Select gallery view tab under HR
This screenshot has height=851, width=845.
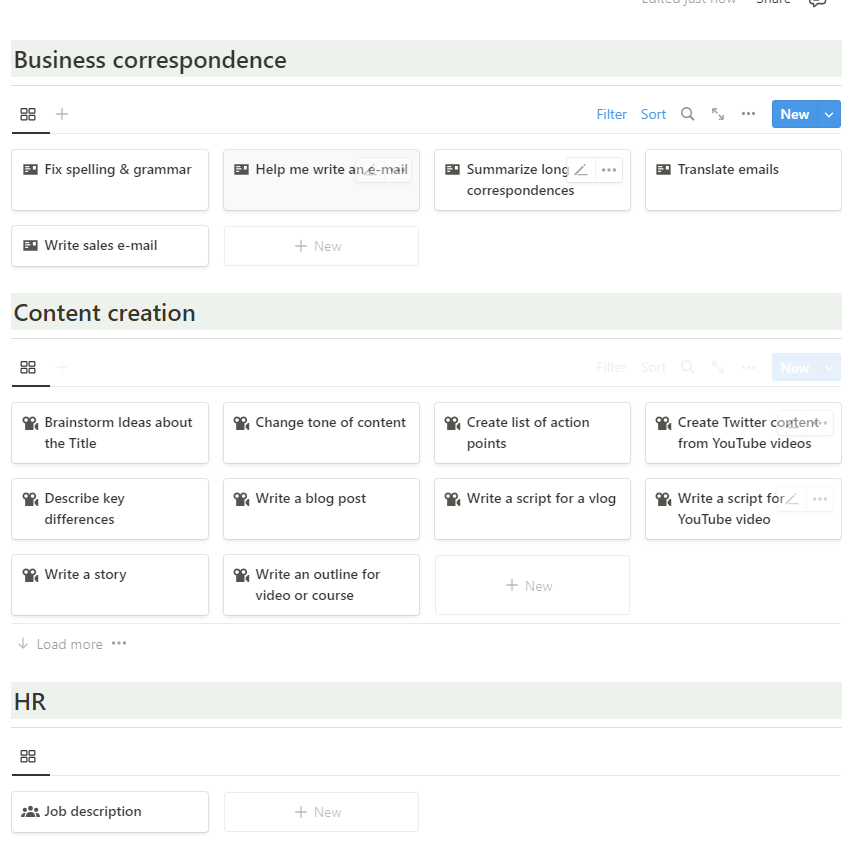[28, 756]
